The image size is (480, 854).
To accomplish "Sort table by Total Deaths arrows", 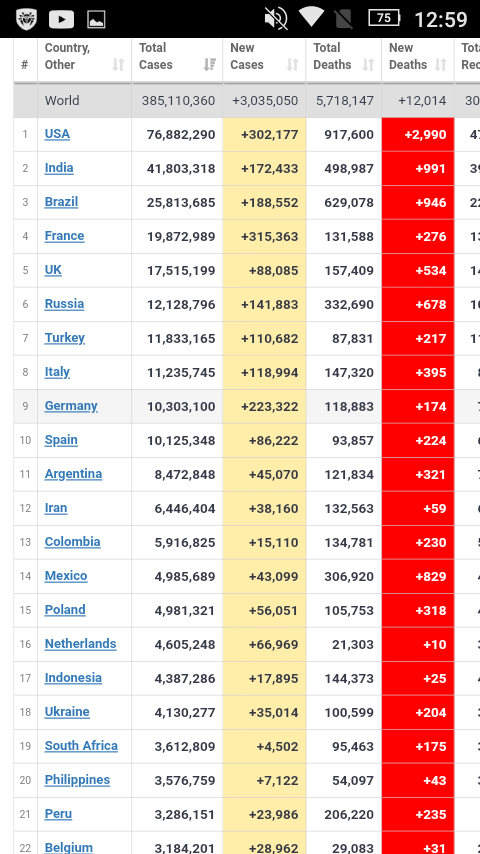I will click(x=368, y=65).
